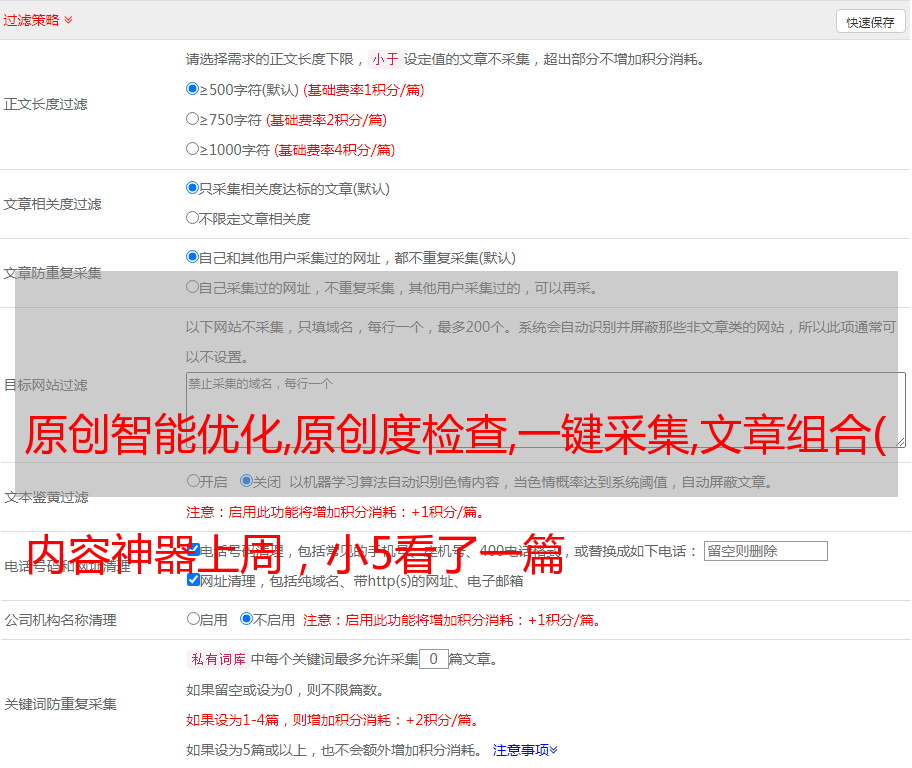Click the 私有词库 tag
Viewport: 912px width, 768px height.
tap(216, 659)
